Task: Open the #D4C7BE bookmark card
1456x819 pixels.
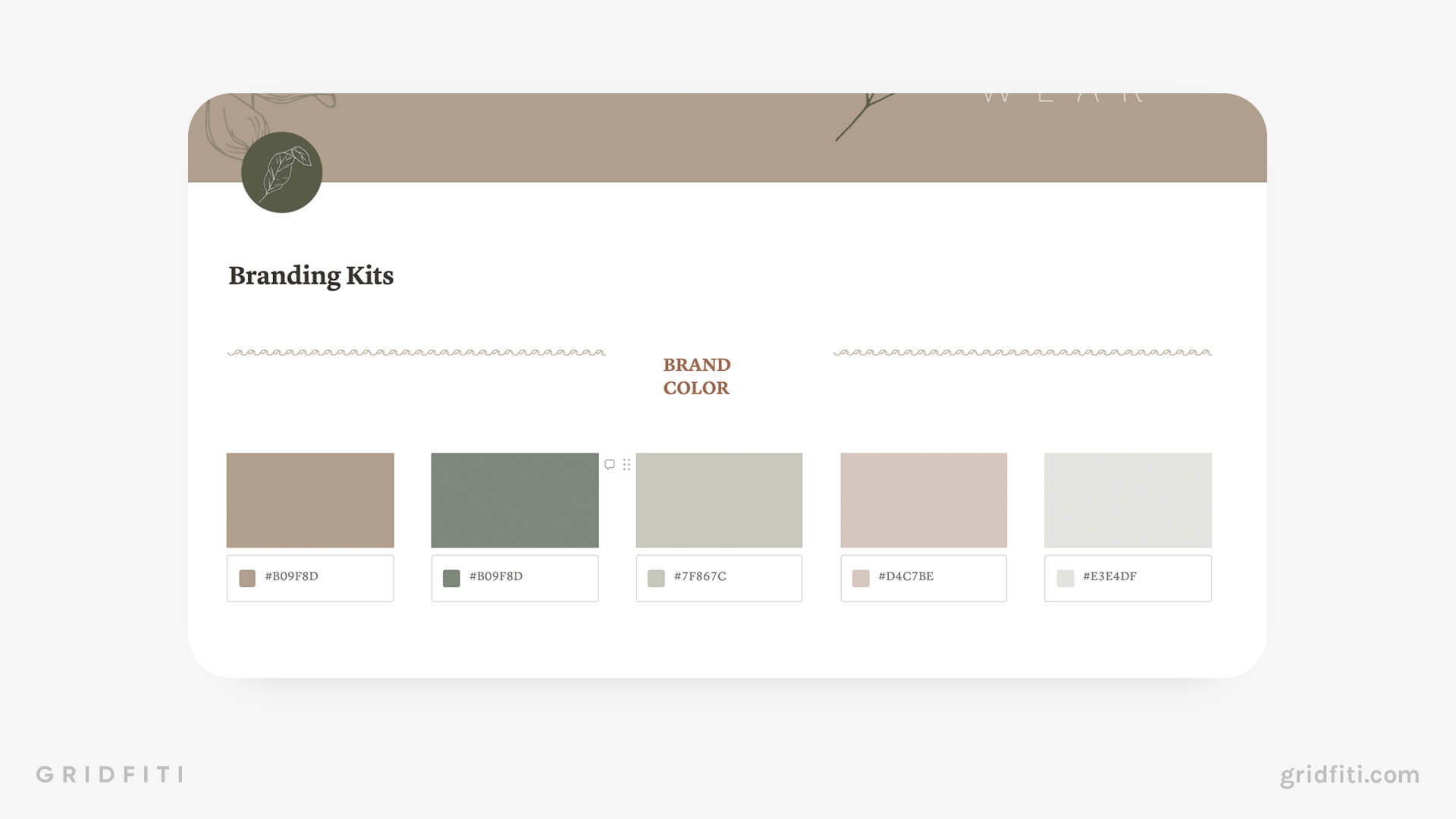Action: (x=924, y=579)
